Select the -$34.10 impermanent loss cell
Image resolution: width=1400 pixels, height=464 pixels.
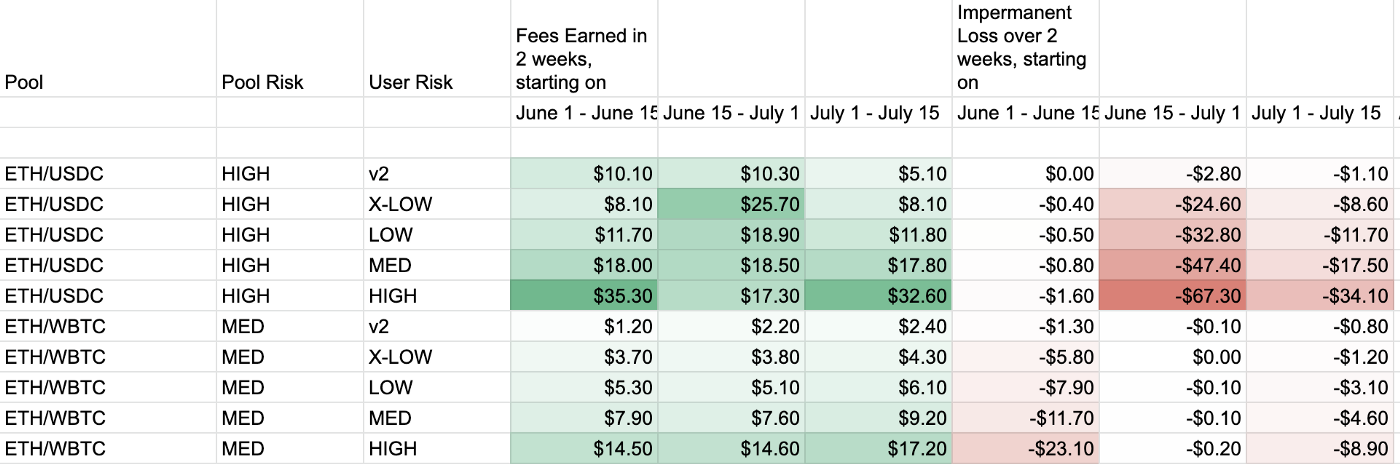pos(1319,296)
